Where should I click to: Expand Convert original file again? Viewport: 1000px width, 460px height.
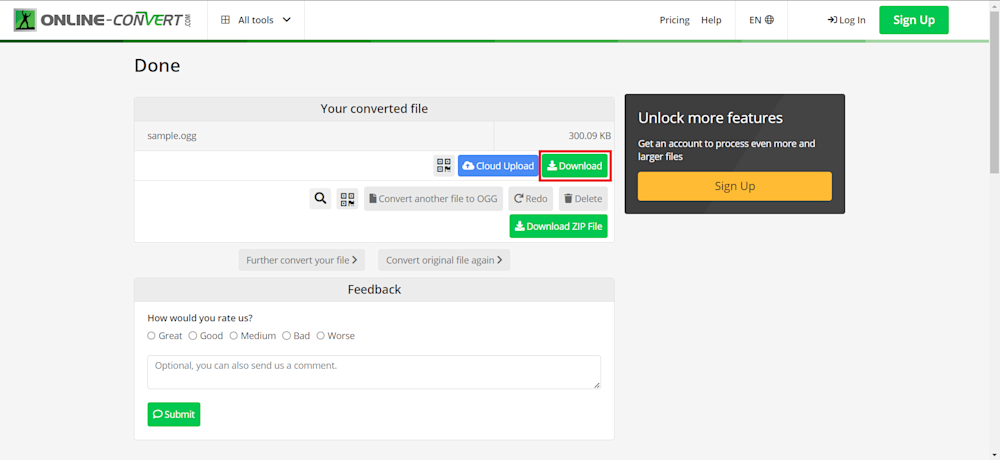[444, 260]
